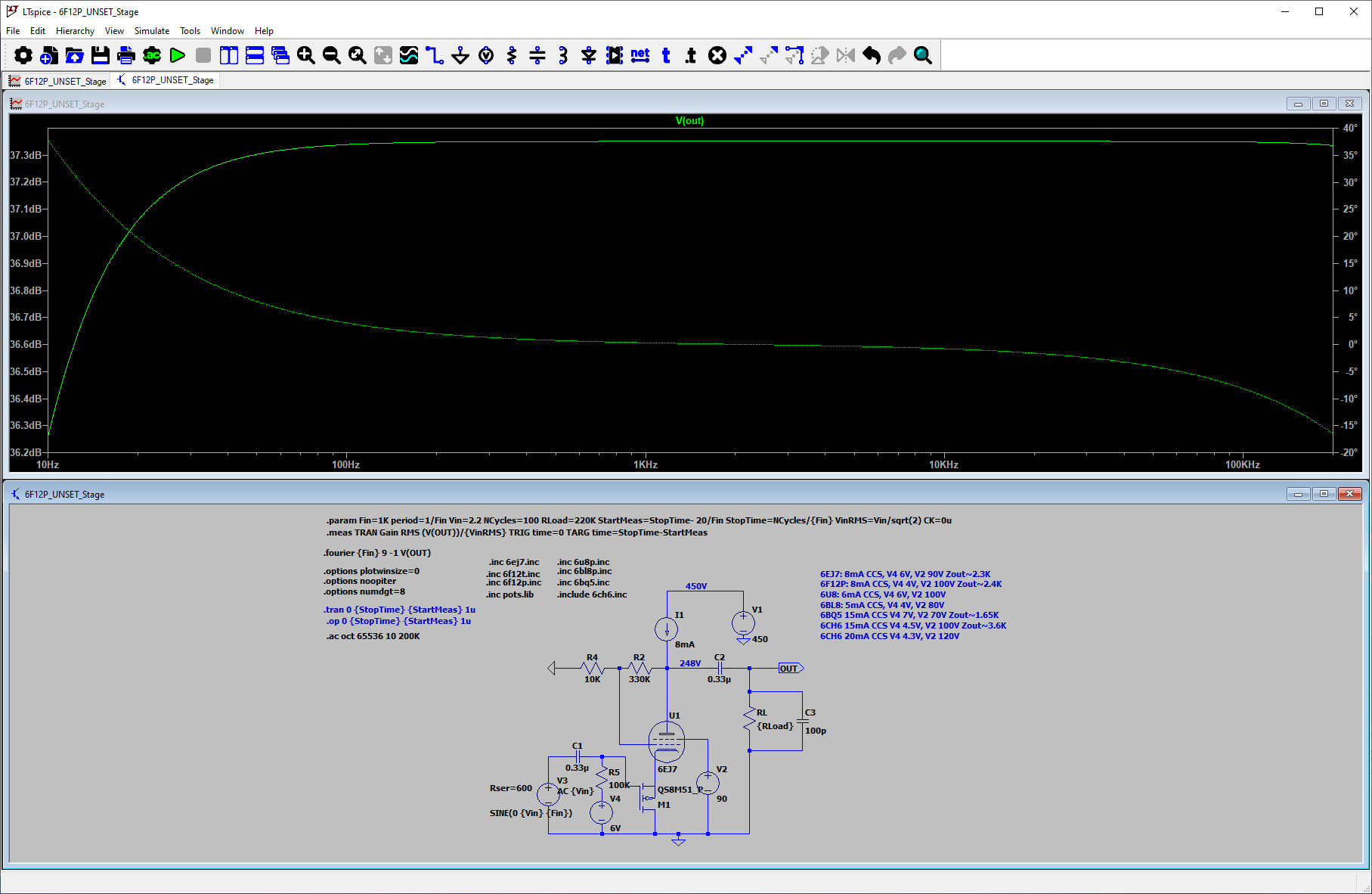
Task: Save the schematic with the floppy icon
Action: tap(101, 55)
